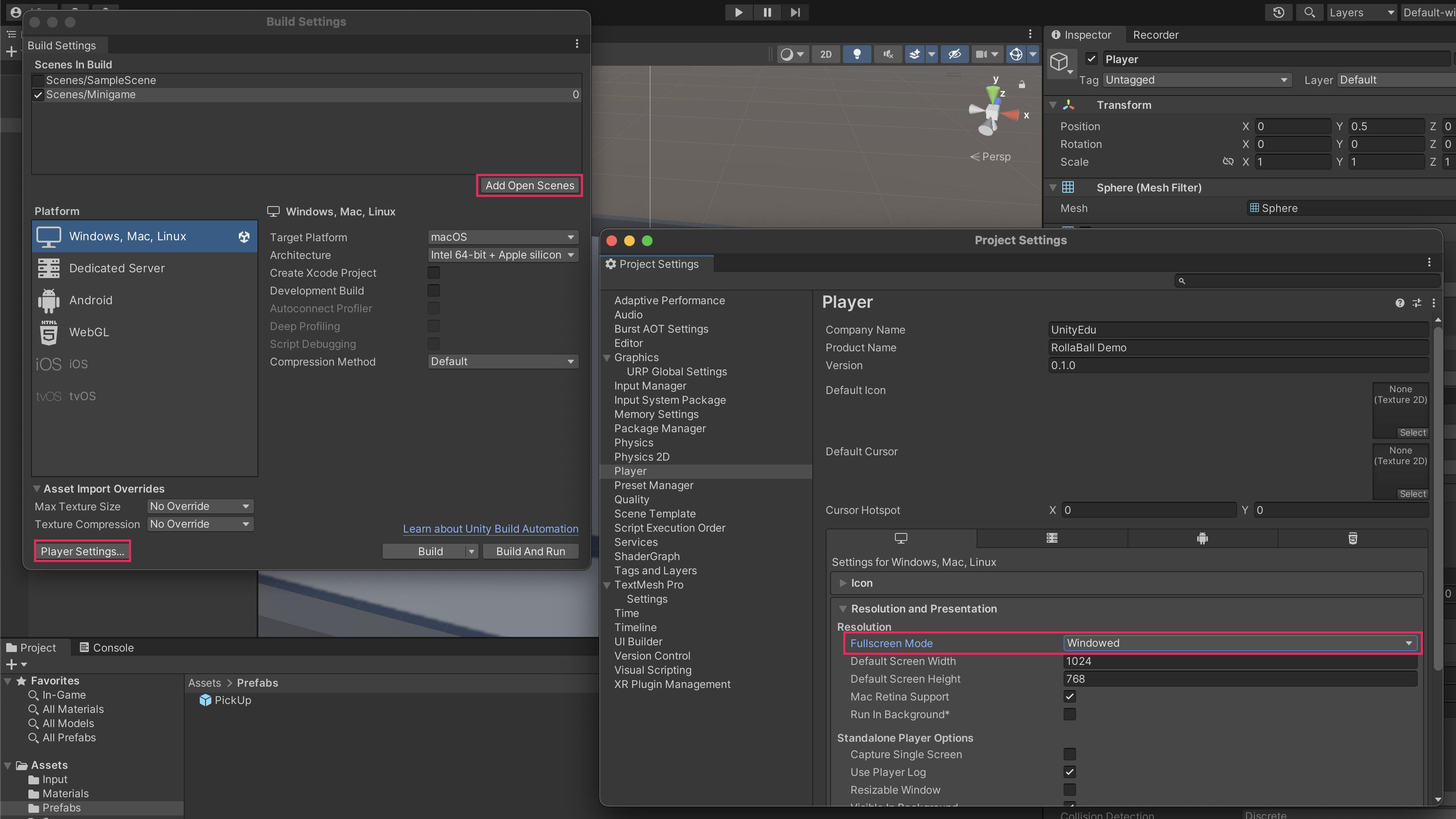Click the global search magnifier icon

tap(1309, 12)
